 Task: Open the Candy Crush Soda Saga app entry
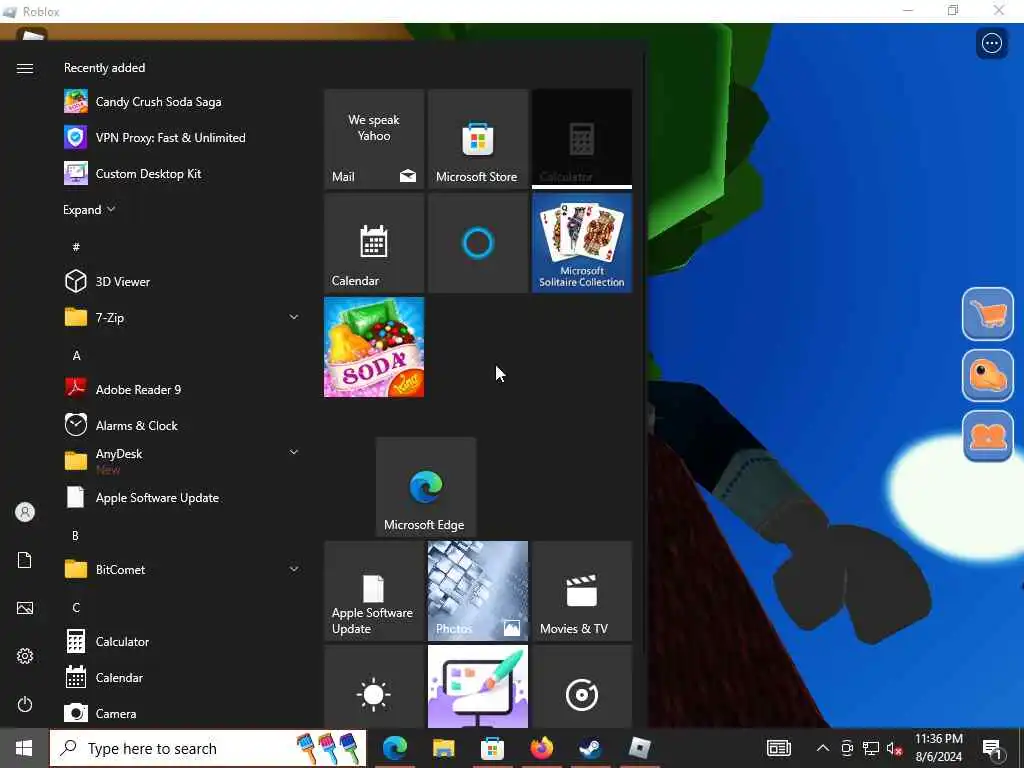[182, 102]
